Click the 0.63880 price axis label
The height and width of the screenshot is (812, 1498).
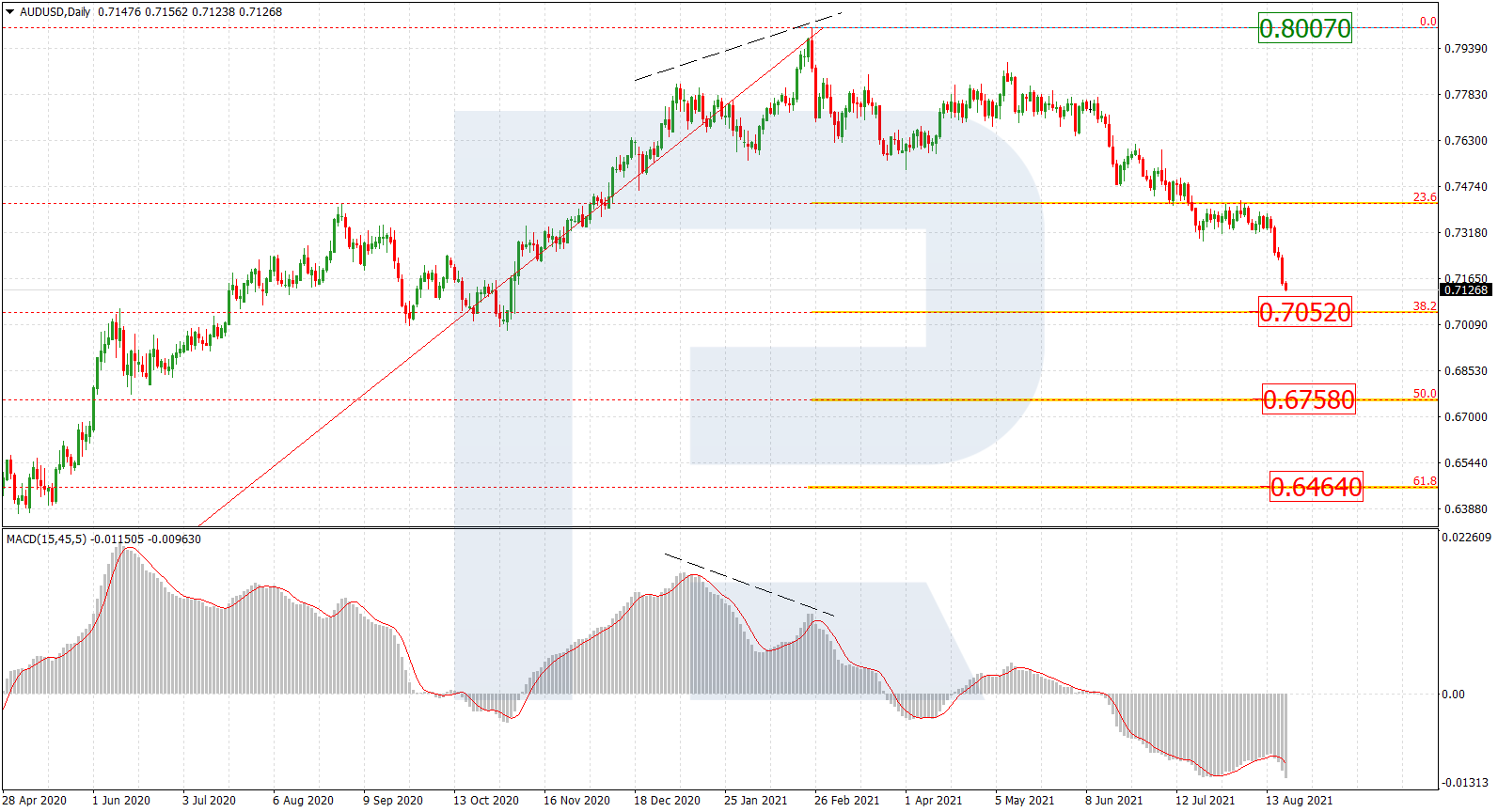(1466, 509)
